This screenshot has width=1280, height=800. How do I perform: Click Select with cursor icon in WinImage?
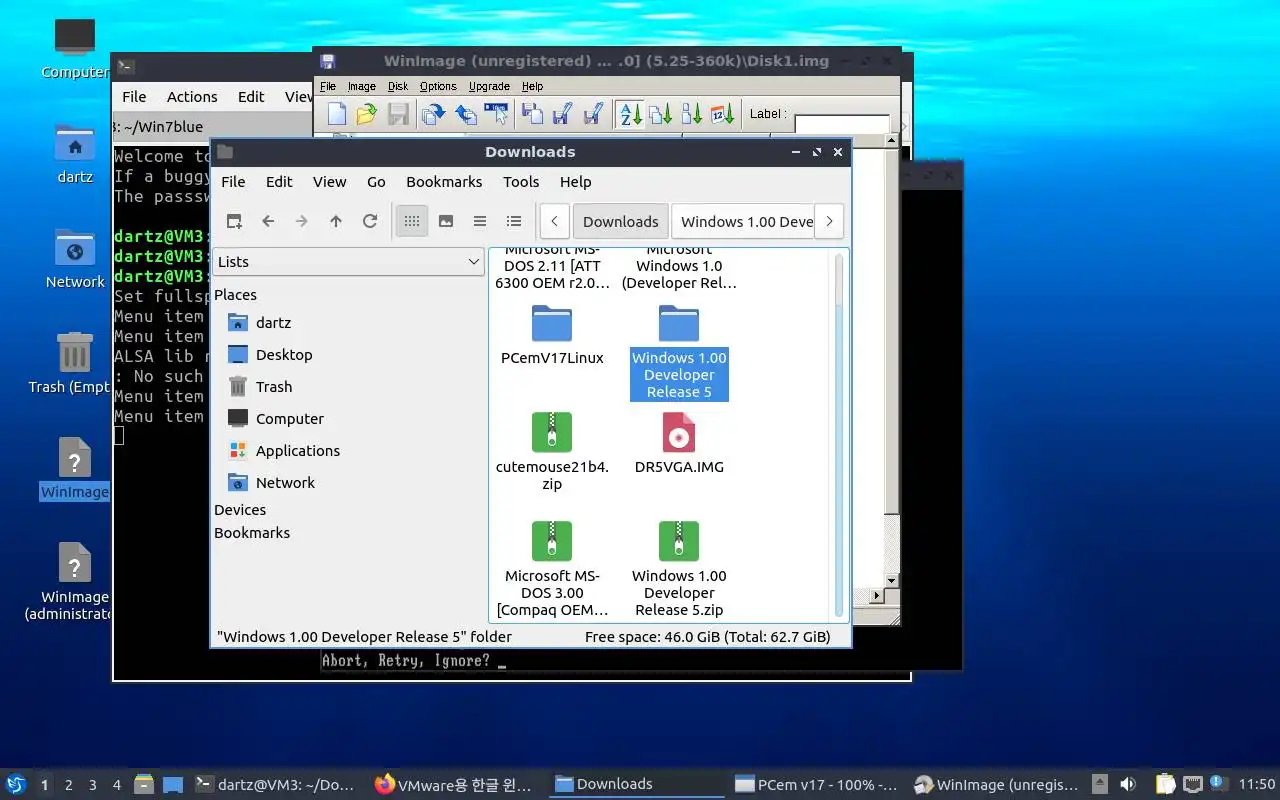(496, 114)
